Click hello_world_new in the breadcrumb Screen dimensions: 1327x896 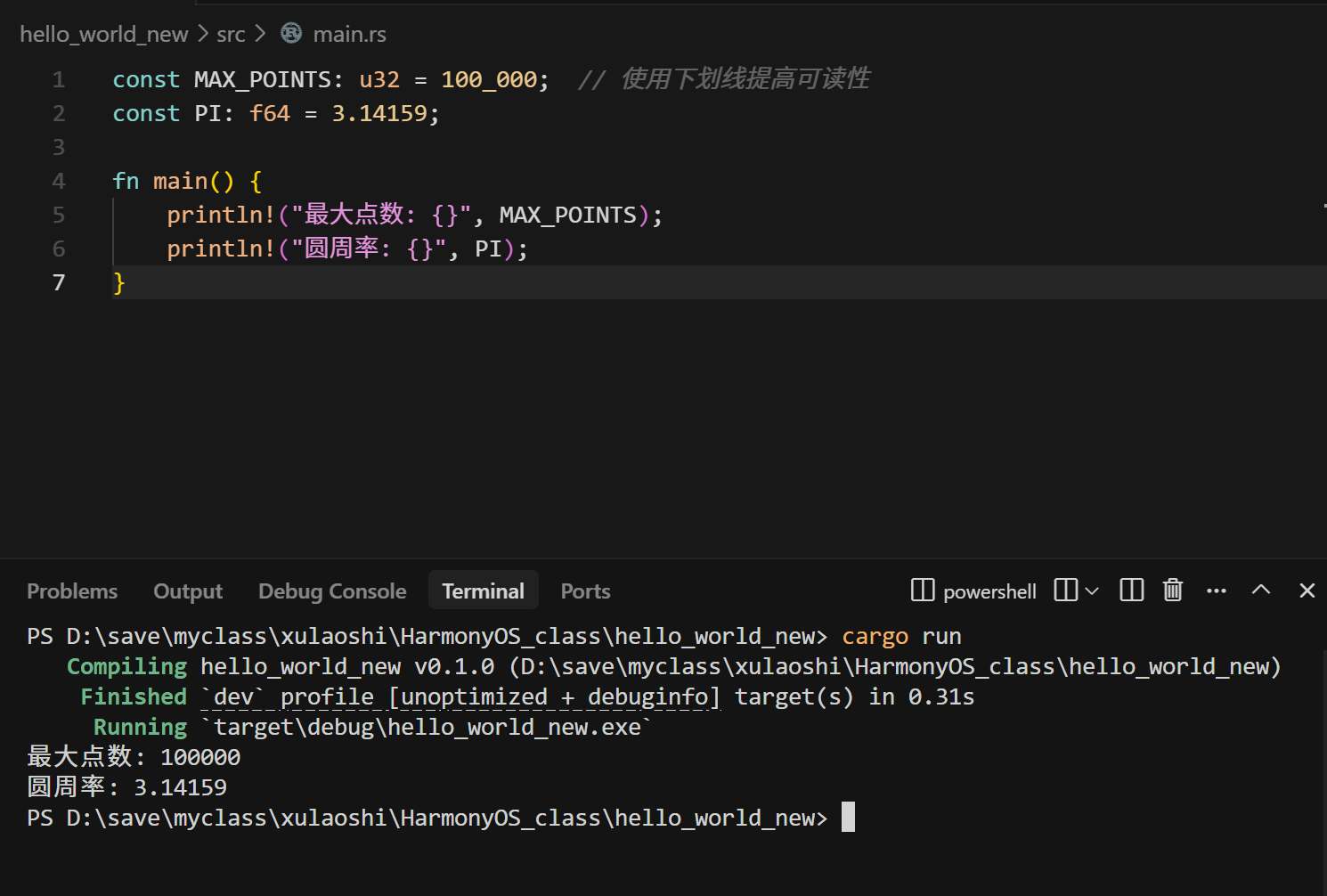(104, 35)
